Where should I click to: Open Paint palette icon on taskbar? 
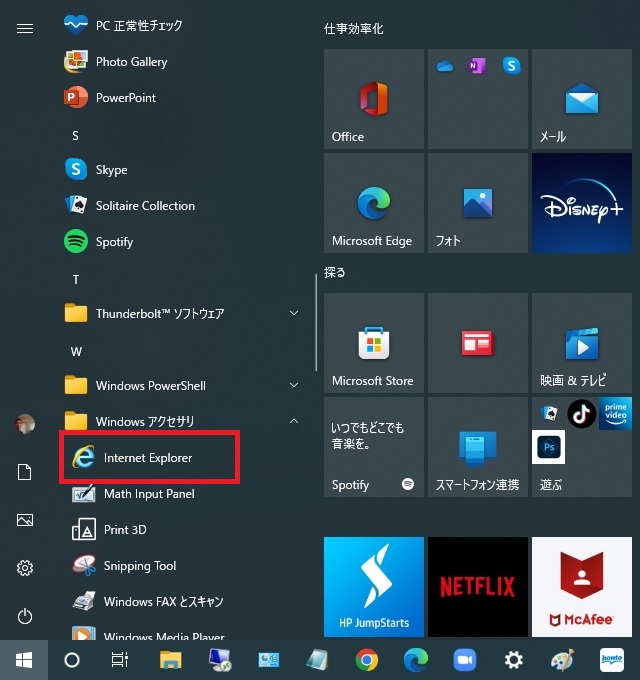coord(563,660)
